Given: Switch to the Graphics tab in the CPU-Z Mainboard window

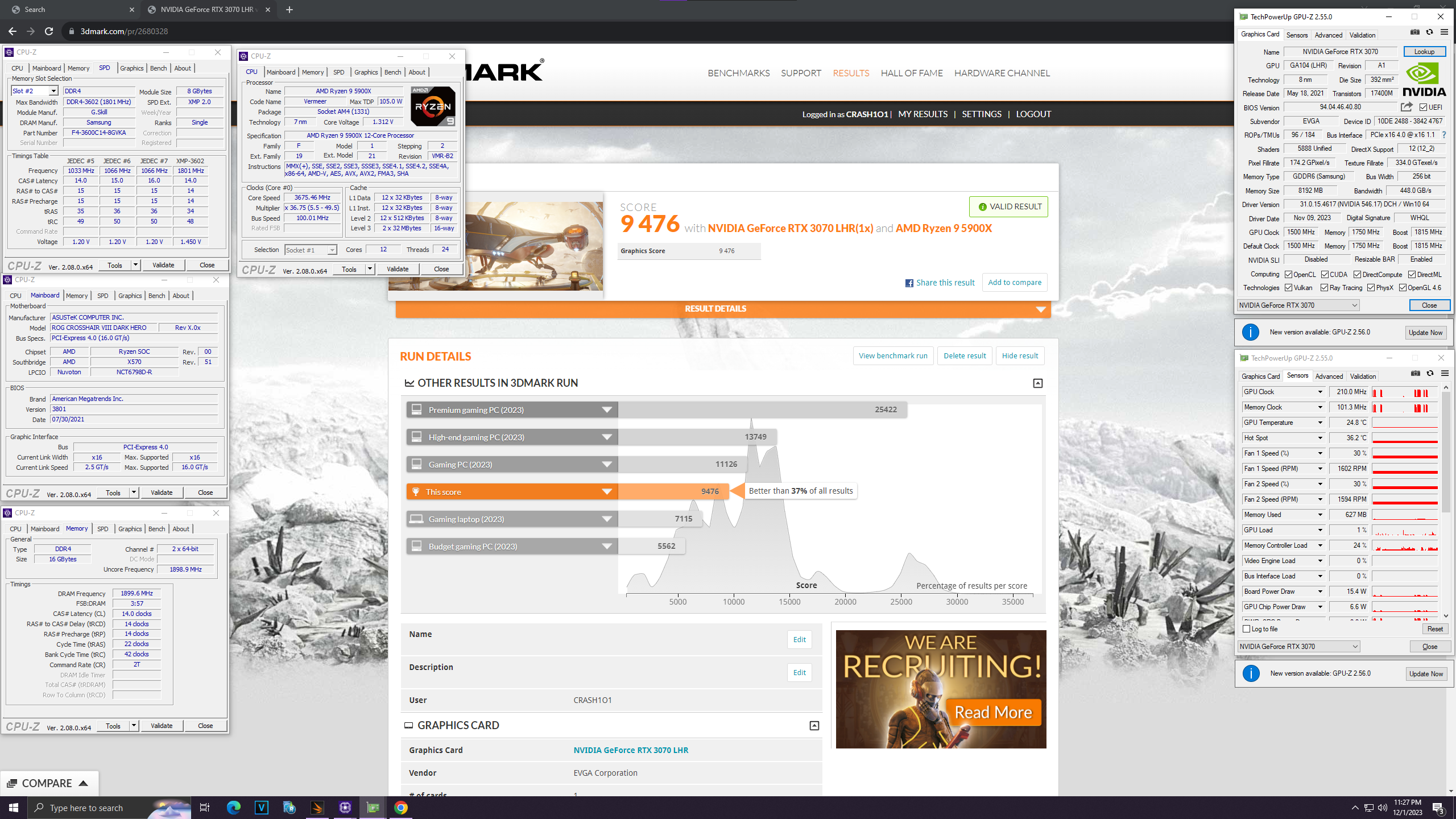Looking at the screenshot, I should pyautogui.click(x=130, y=296).
